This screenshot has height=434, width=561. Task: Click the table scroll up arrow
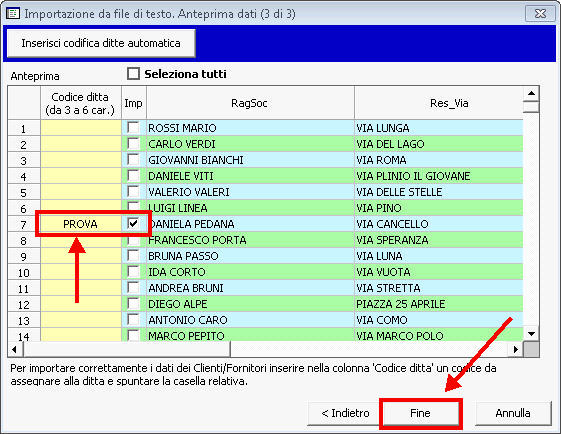(531, 93)
